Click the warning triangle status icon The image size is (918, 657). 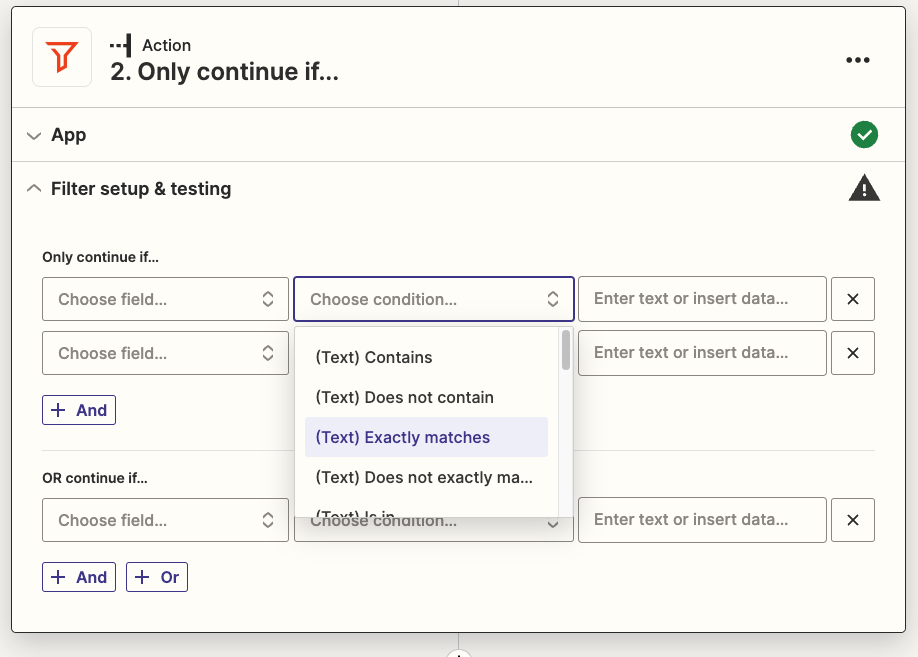pyautogui.click(x=864, y=188)
